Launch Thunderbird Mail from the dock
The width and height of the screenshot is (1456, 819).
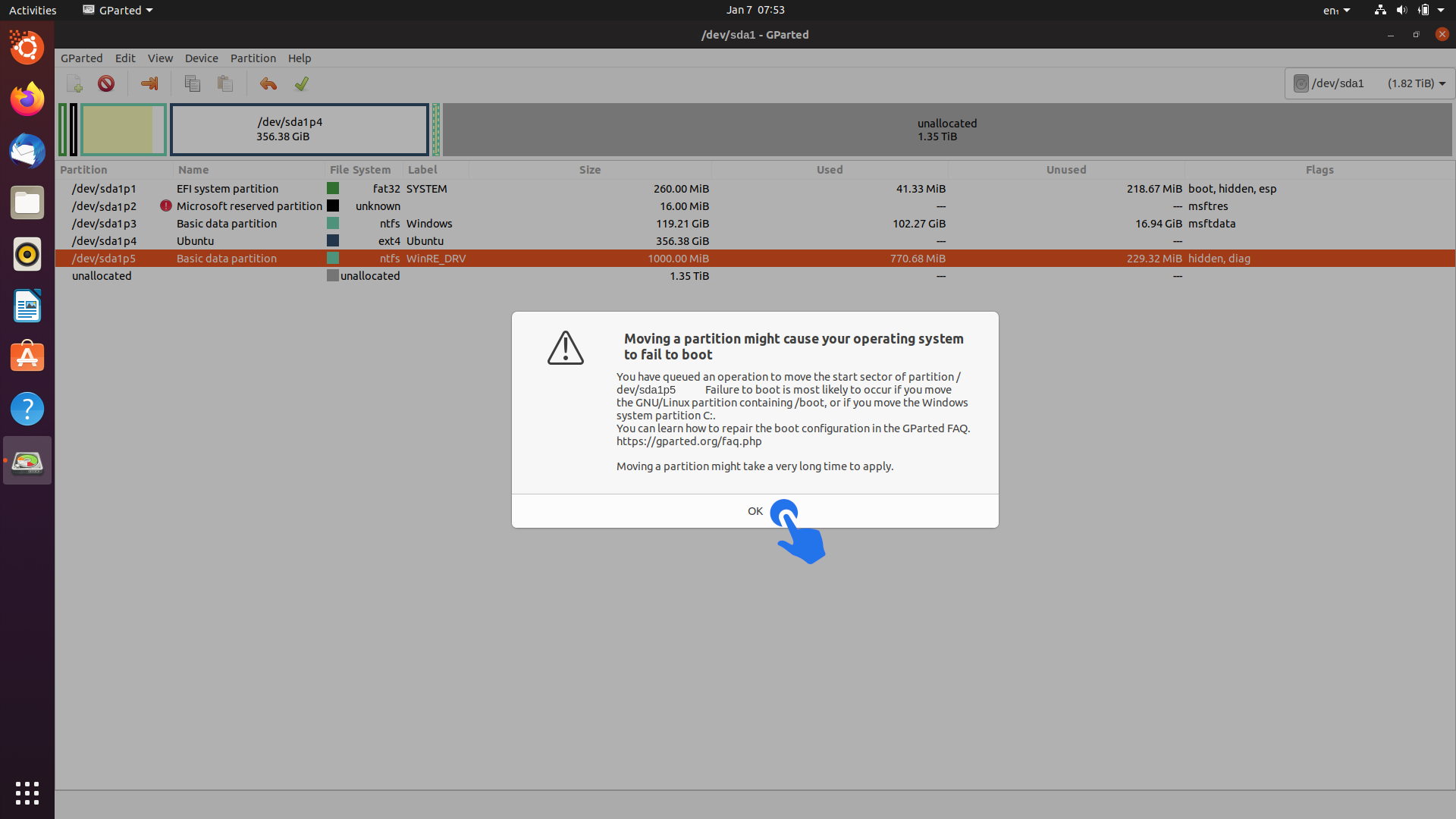point(27,151)
